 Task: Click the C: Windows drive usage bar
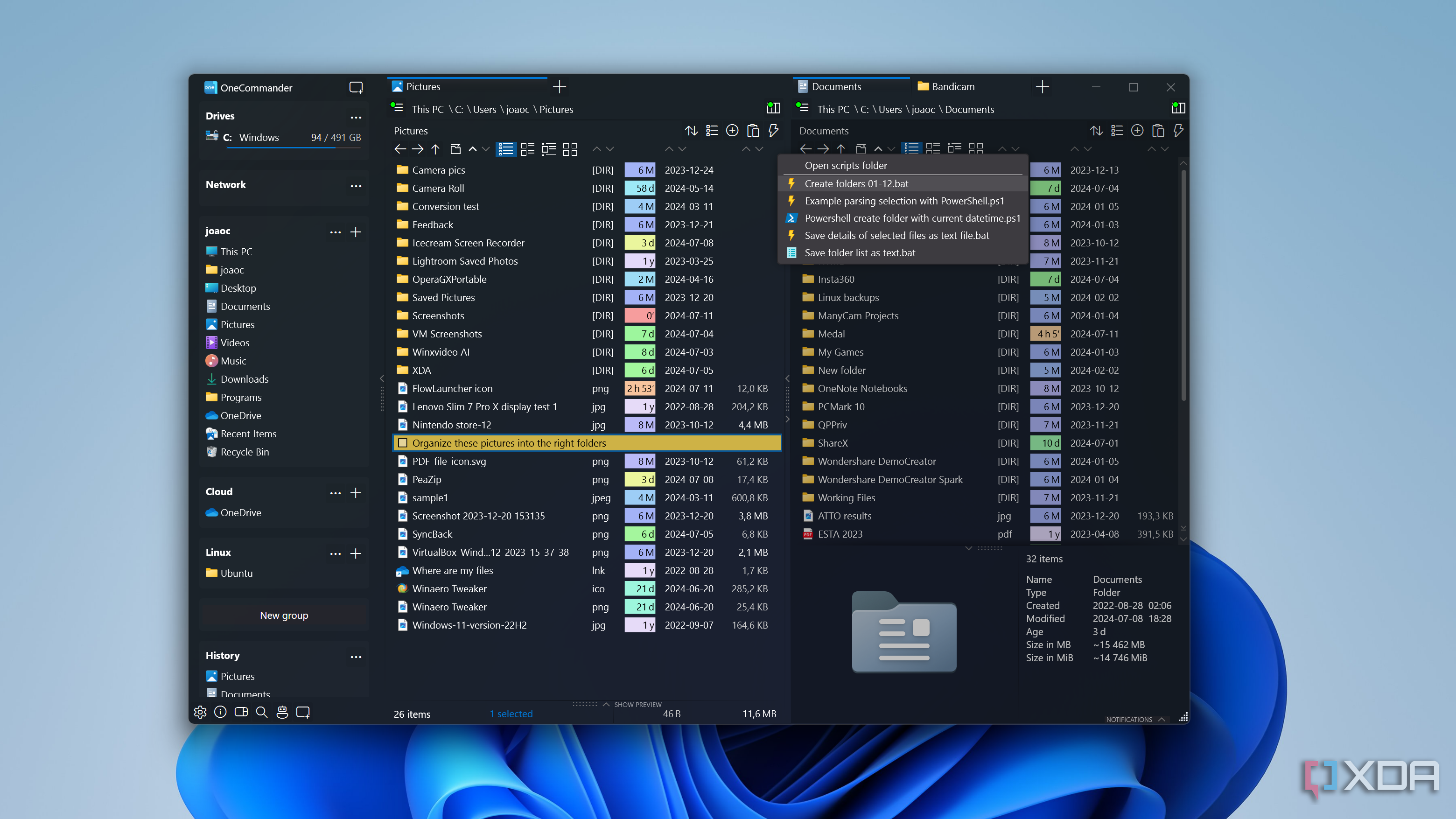coord(294,147)
